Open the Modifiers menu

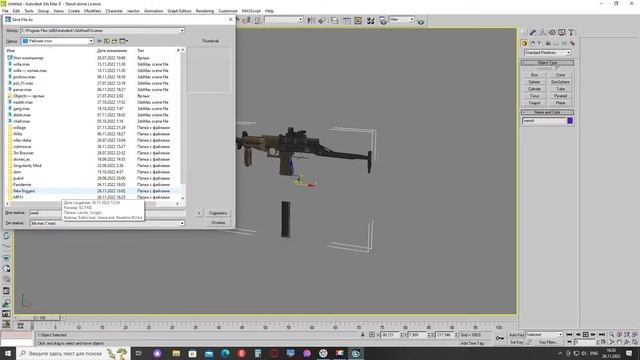click(93, 11)
